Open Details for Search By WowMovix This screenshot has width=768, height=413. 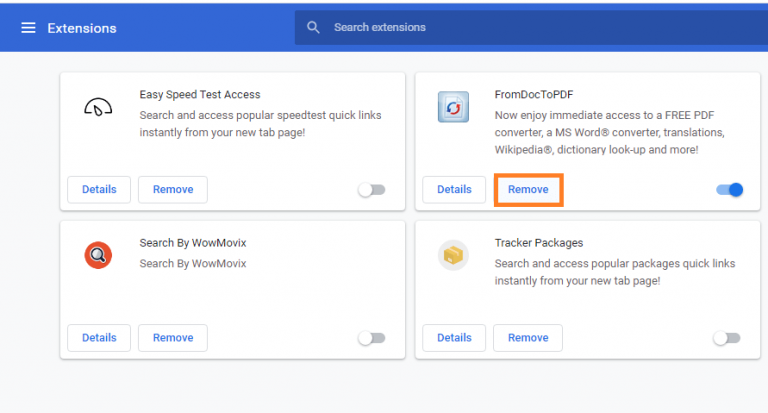99,338
